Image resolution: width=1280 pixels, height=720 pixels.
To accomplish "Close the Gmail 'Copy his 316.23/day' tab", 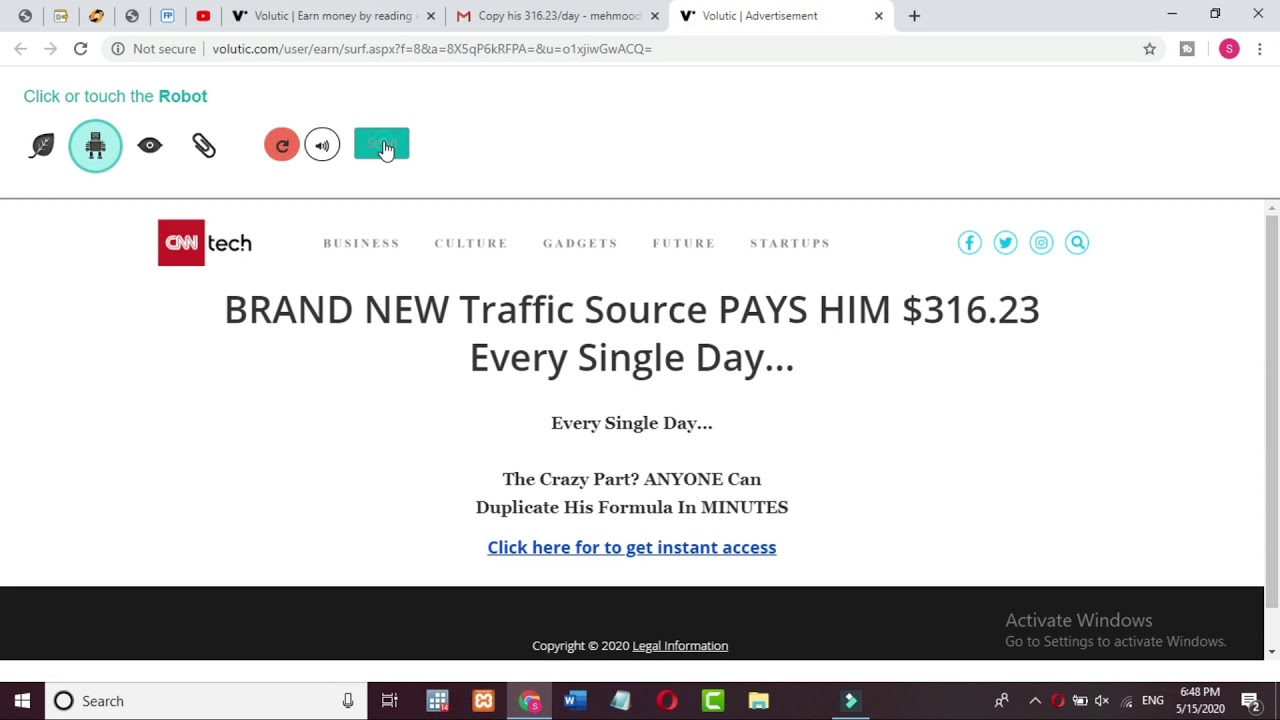I will click(x=655, y=16).
